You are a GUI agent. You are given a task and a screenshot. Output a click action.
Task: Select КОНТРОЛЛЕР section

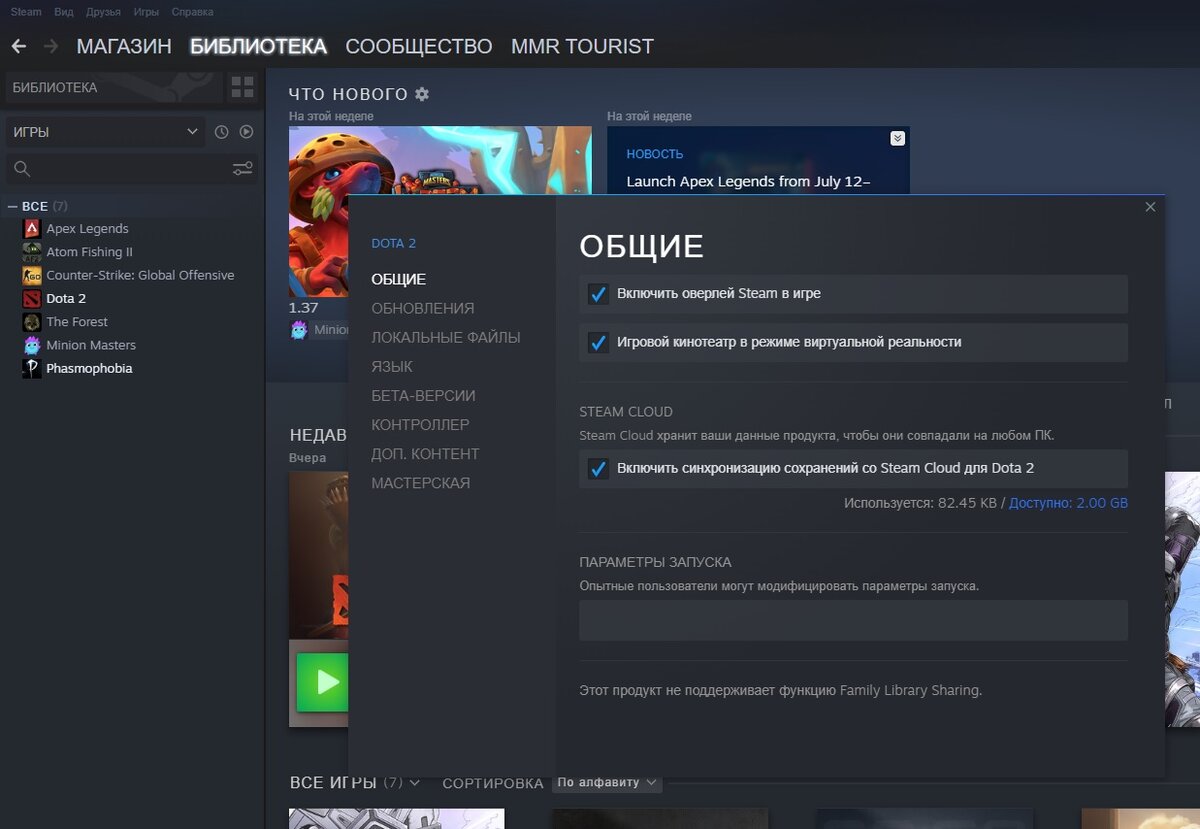click(x=420, y=425)
